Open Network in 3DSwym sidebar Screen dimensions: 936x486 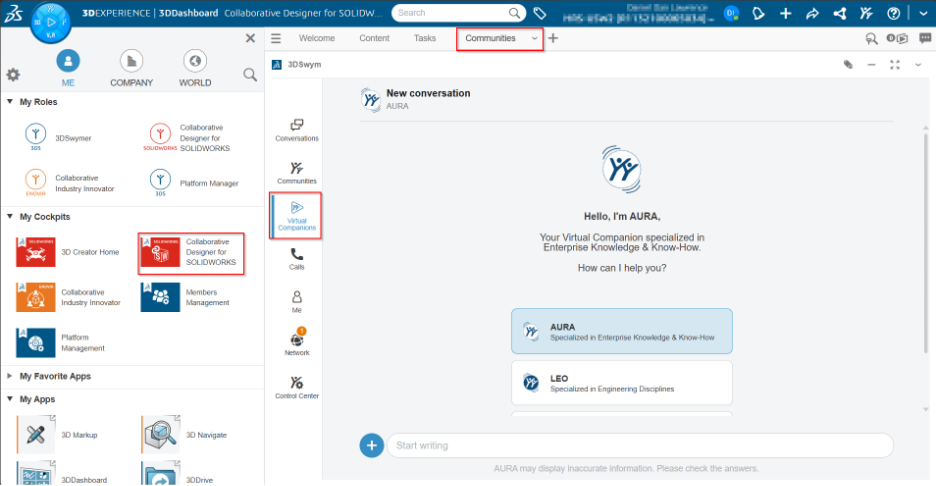click(x=297, y=342)
